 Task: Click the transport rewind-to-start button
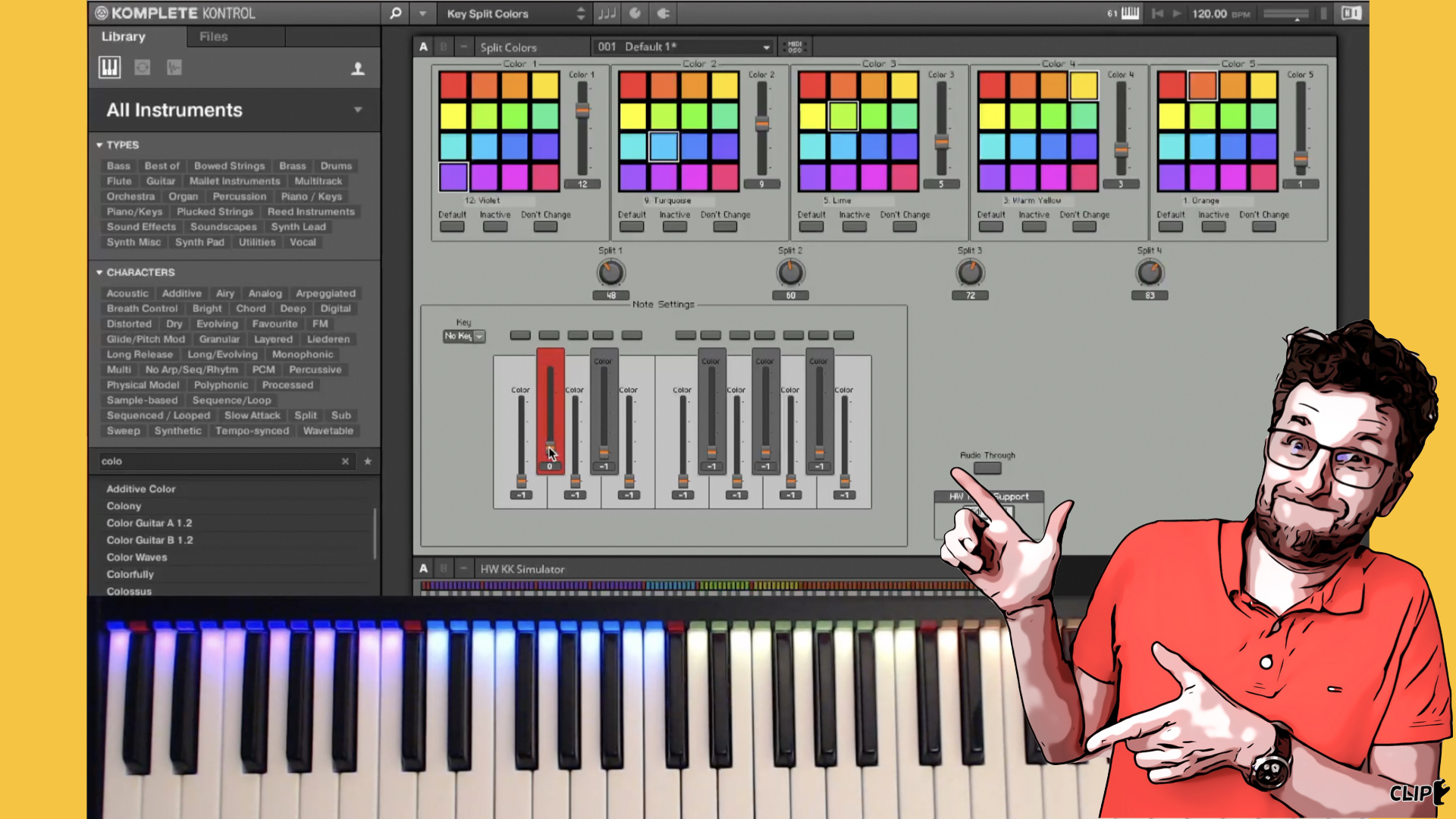pyautogui.click(x=1157, y=14)
